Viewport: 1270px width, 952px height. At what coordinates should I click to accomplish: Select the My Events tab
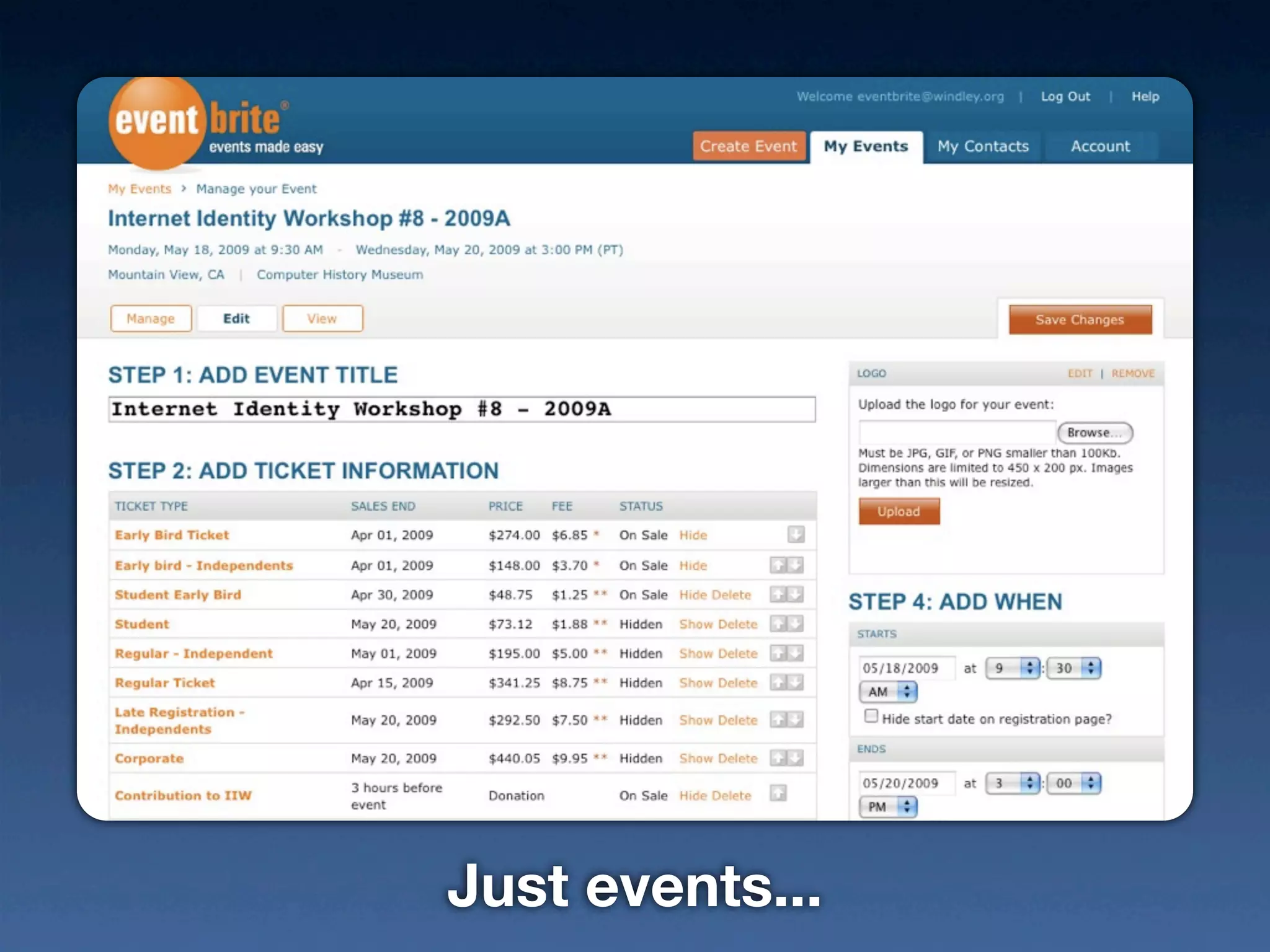tap(866, 147)
